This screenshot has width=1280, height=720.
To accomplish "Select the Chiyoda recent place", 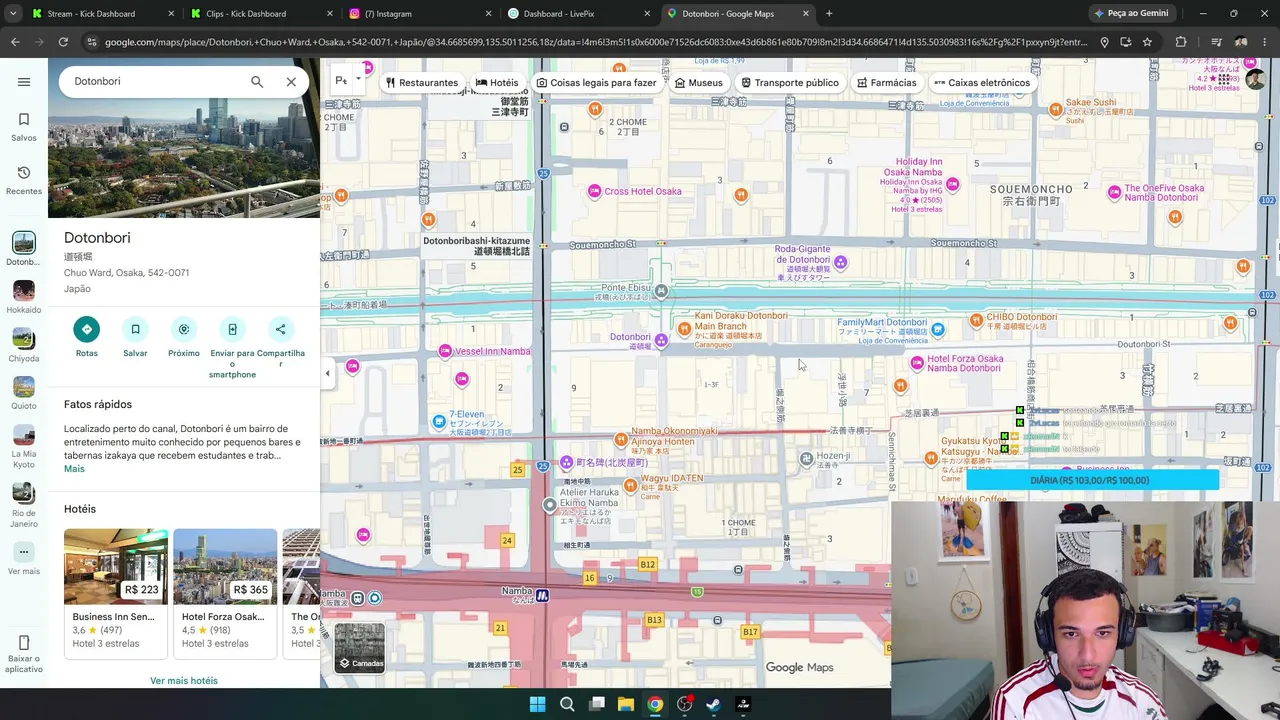I will [x=24, y=345].
